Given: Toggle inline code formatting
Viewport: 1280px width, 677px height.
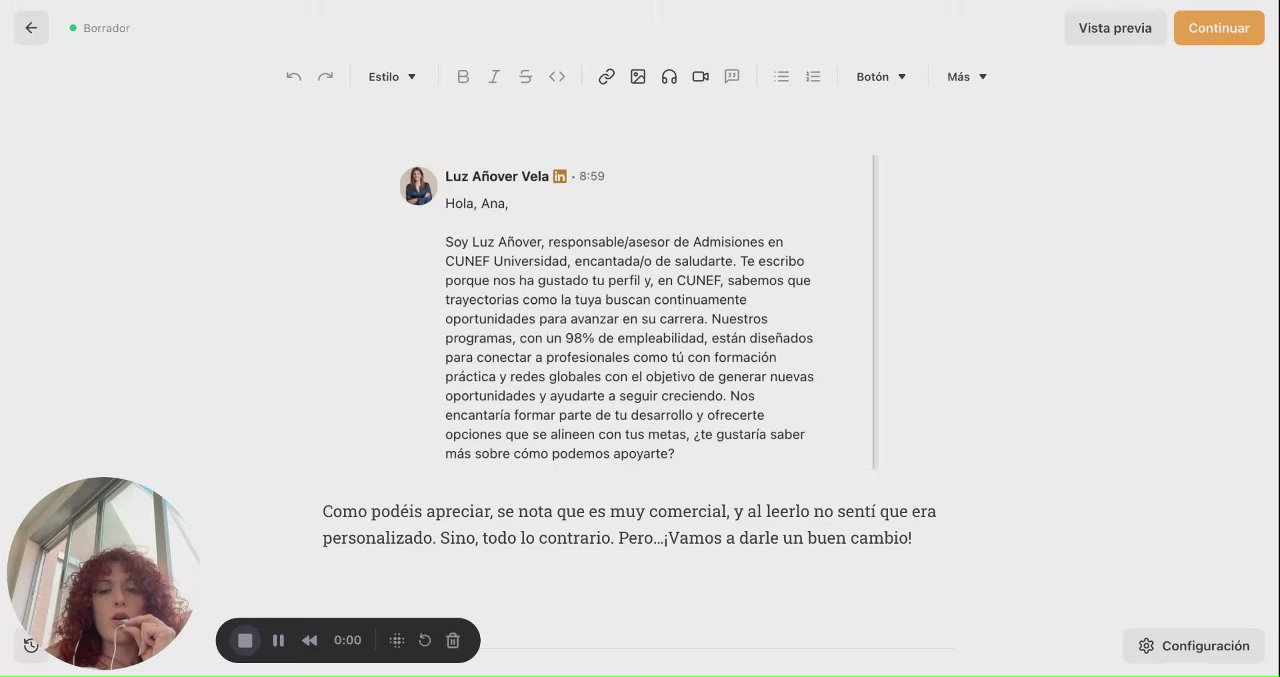Looking at the screenshot, I should coord(557,77).
